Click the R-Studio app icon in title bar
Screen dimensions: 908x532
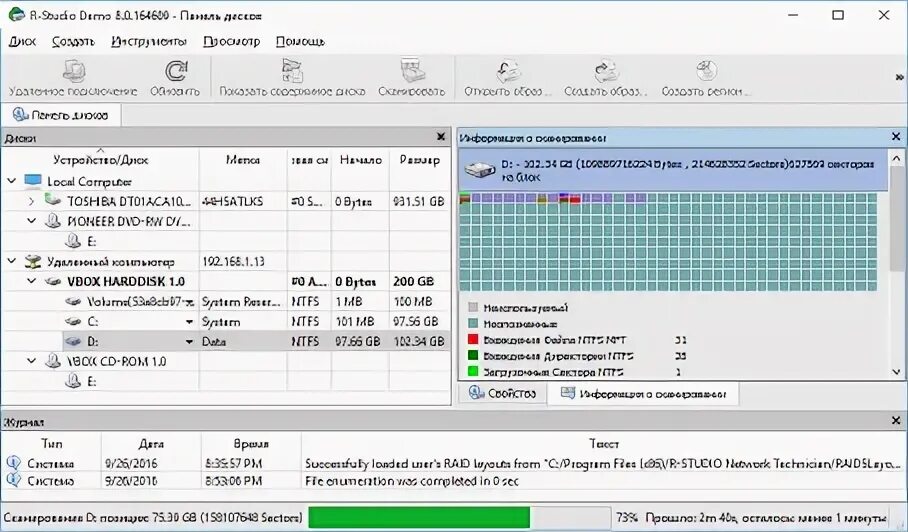(x=16, y=14)
